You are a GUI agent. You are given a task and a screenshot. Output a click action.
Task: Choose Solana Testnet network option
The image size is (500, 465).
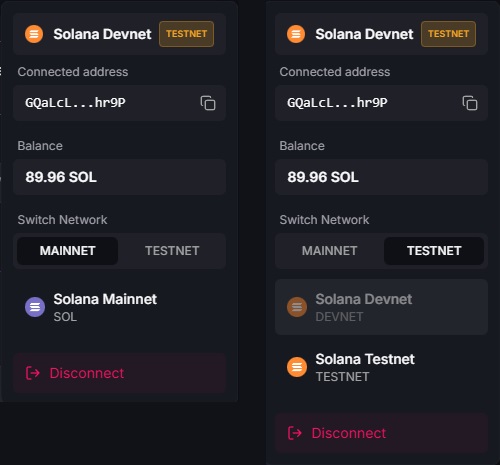tap(381, 367)
